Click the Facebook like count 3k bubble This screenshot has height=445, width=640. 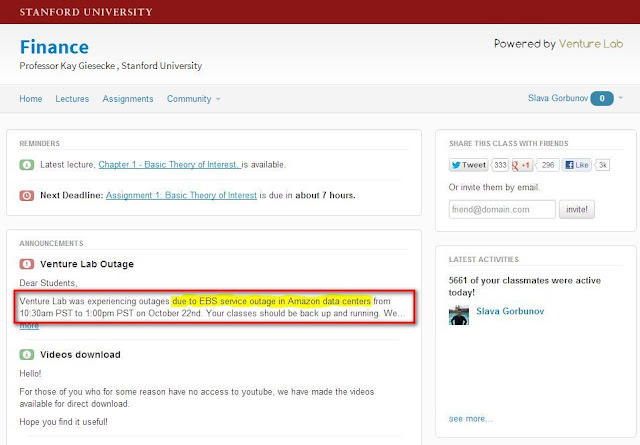pyautogui.click(x=602, y=165)
